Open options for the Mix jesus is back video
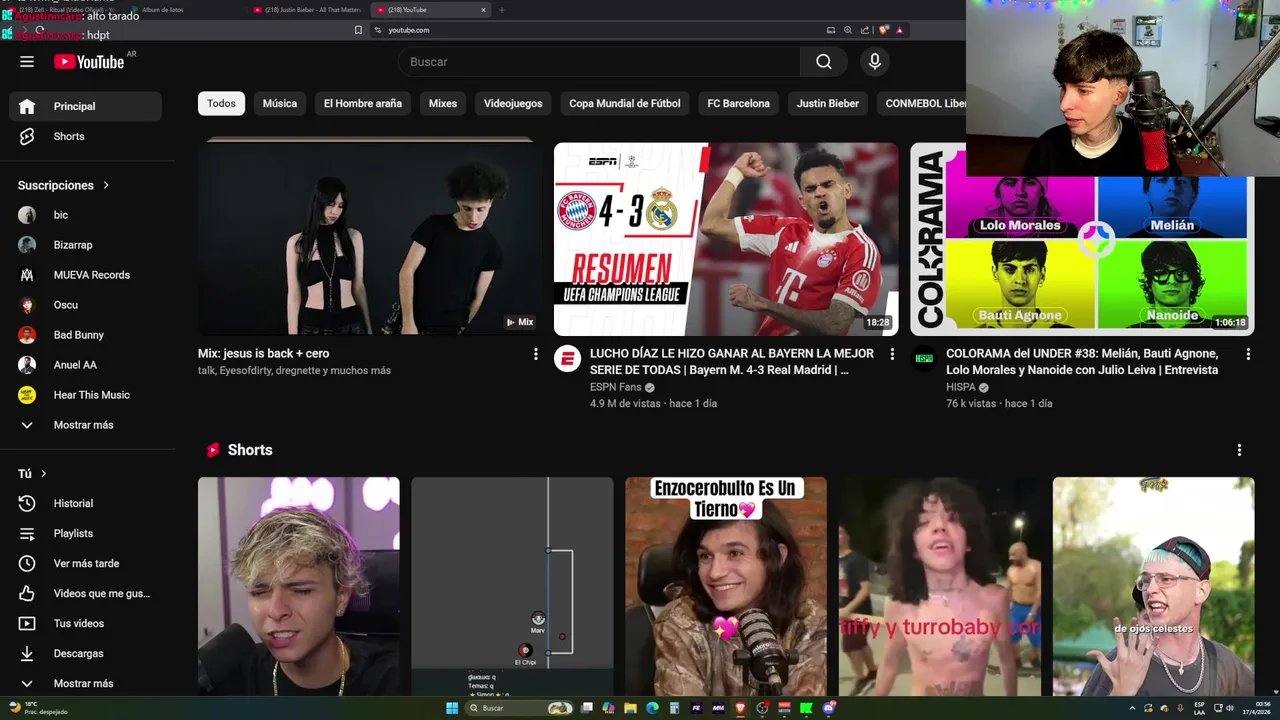This screenshot has height=720, width=1280. click(535, 354)
